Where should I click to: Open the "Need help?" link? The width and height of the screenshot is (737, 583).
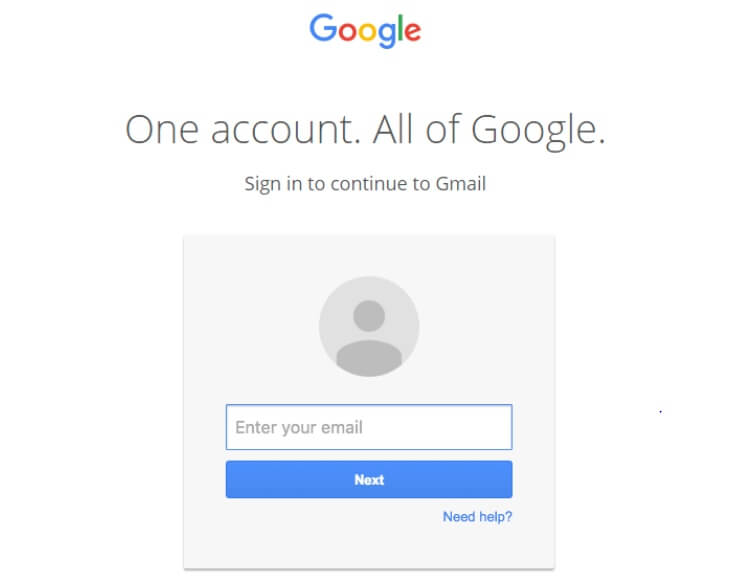[477, 517]
